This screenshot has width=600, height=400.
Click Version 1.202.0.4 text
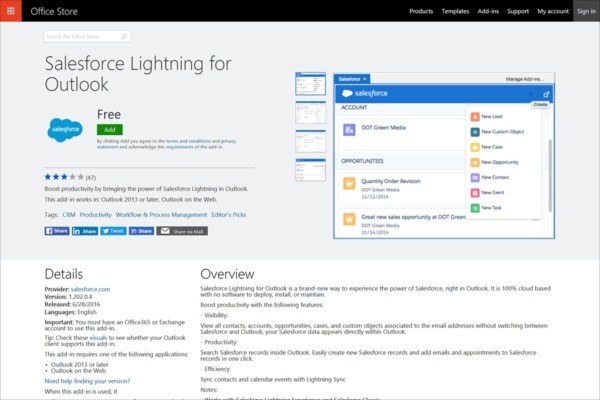(x=68, y=297)
